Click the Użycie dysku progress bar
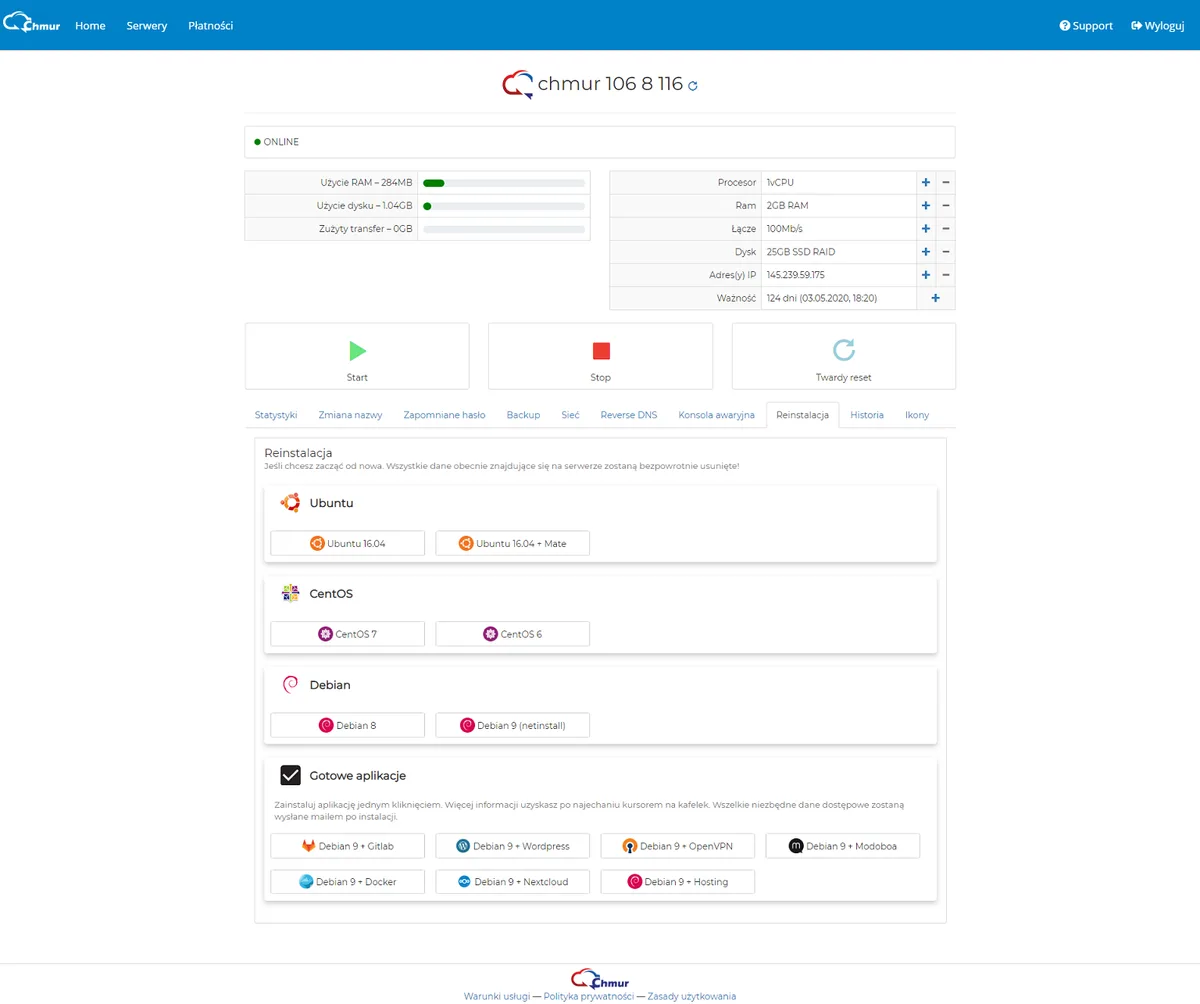This screenshot has height=1004, width=1200. tap(504, 206)
